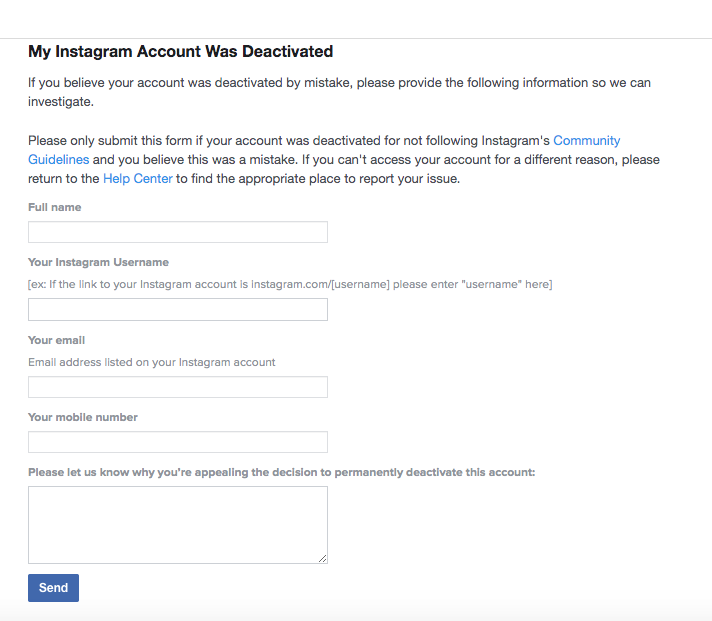Image resolution: width=712 pixels, height=621 pixels.
Task: Click the mobile number input field
Action: 178,442
